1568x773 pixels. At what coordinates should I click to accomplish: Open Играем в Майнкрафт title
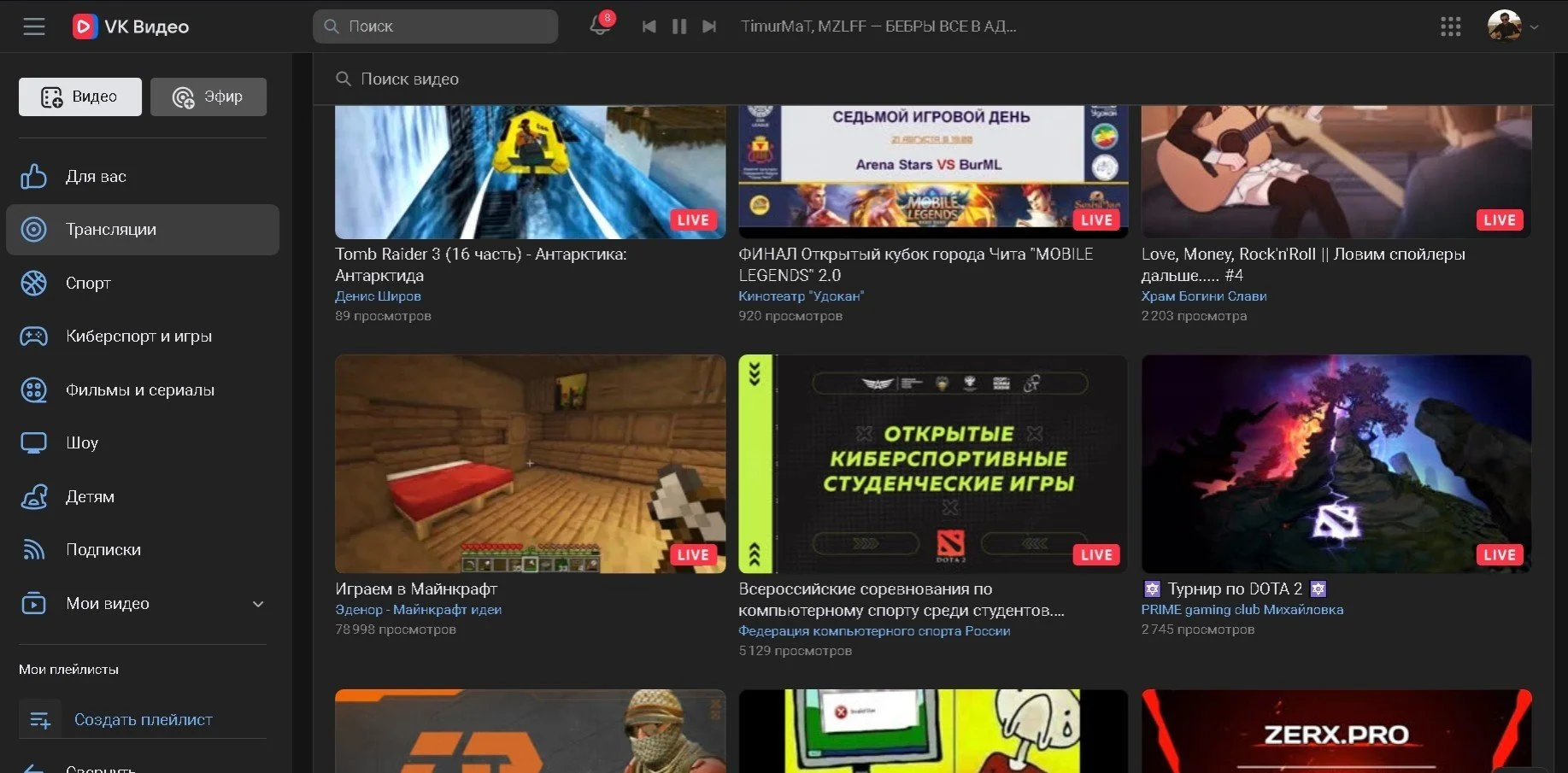point(416,589)
